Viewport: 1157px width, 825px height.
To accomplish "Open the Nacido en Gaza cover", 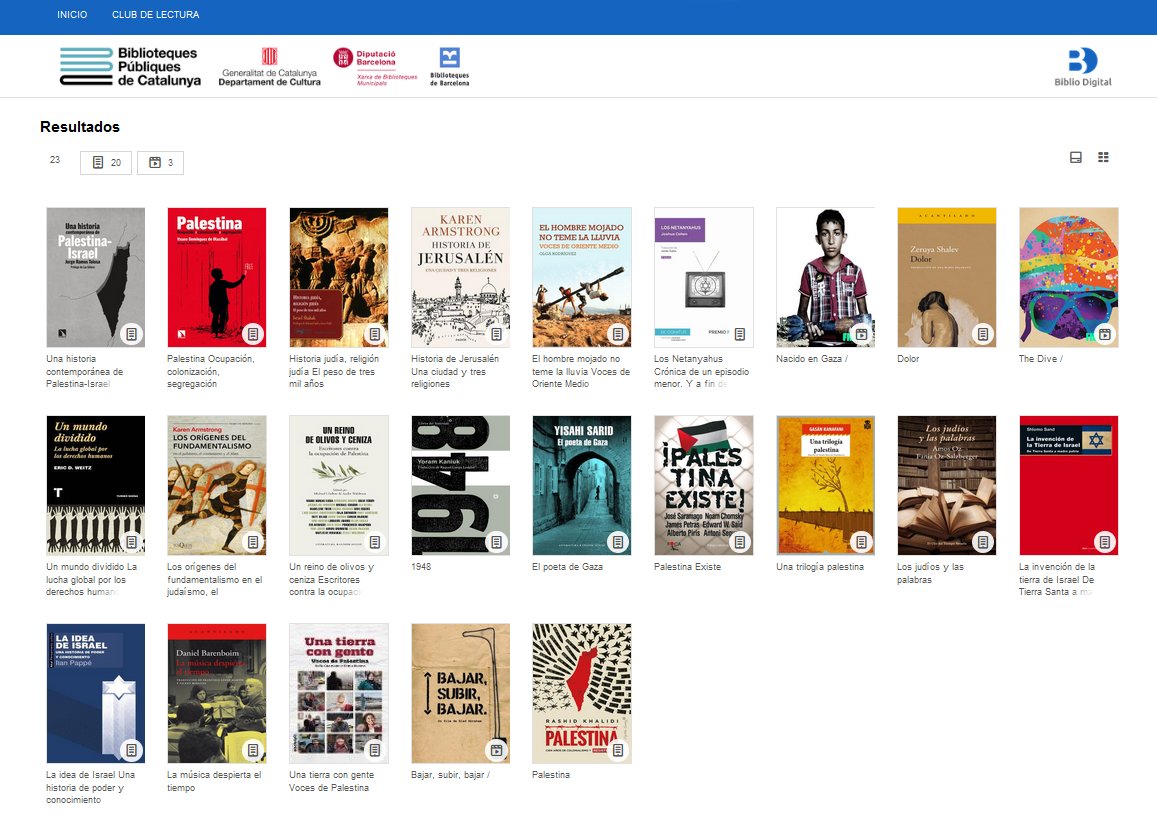I will click(826, 277).
